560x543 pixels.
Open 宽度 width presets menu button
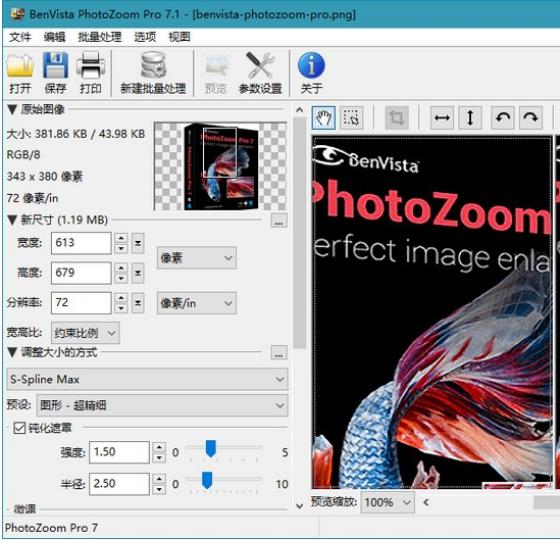click(138, 243)
